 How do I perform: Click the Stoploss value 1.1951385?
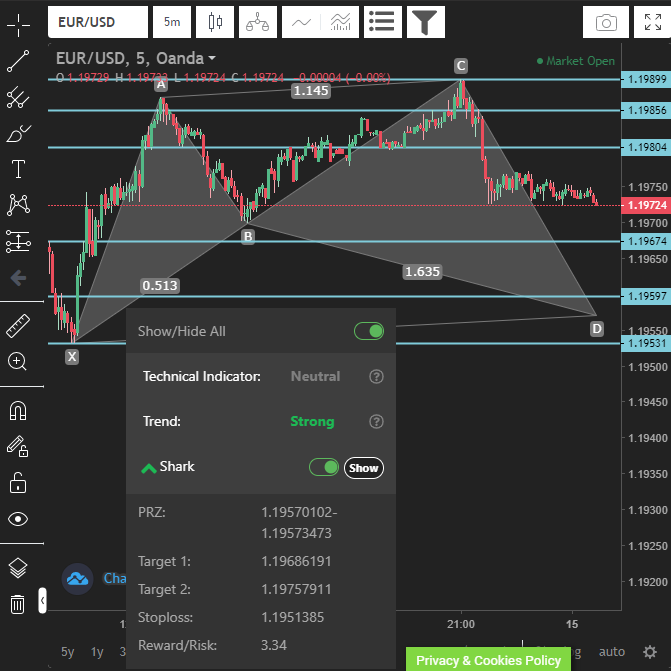[293, 617]
